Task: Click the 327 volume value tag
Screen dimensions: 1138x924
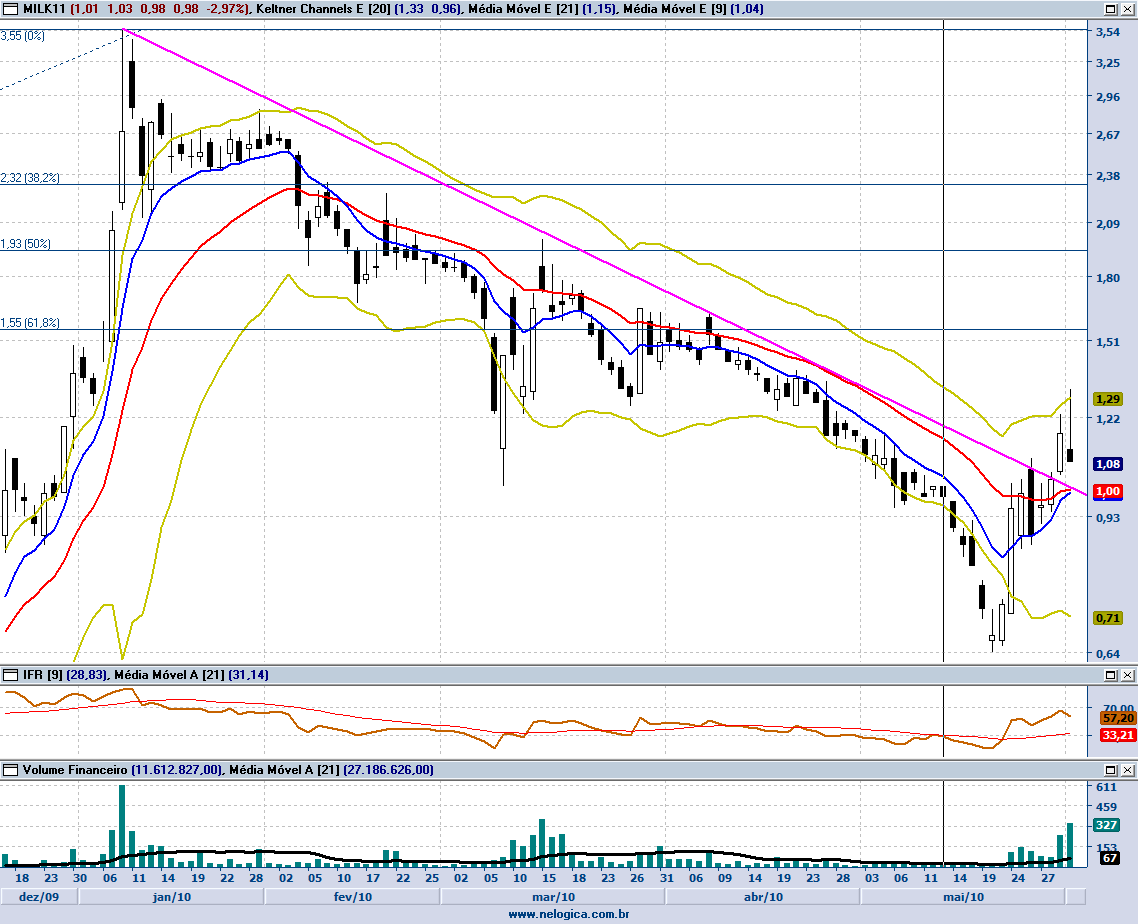Action: click(x=1106, y=825)
